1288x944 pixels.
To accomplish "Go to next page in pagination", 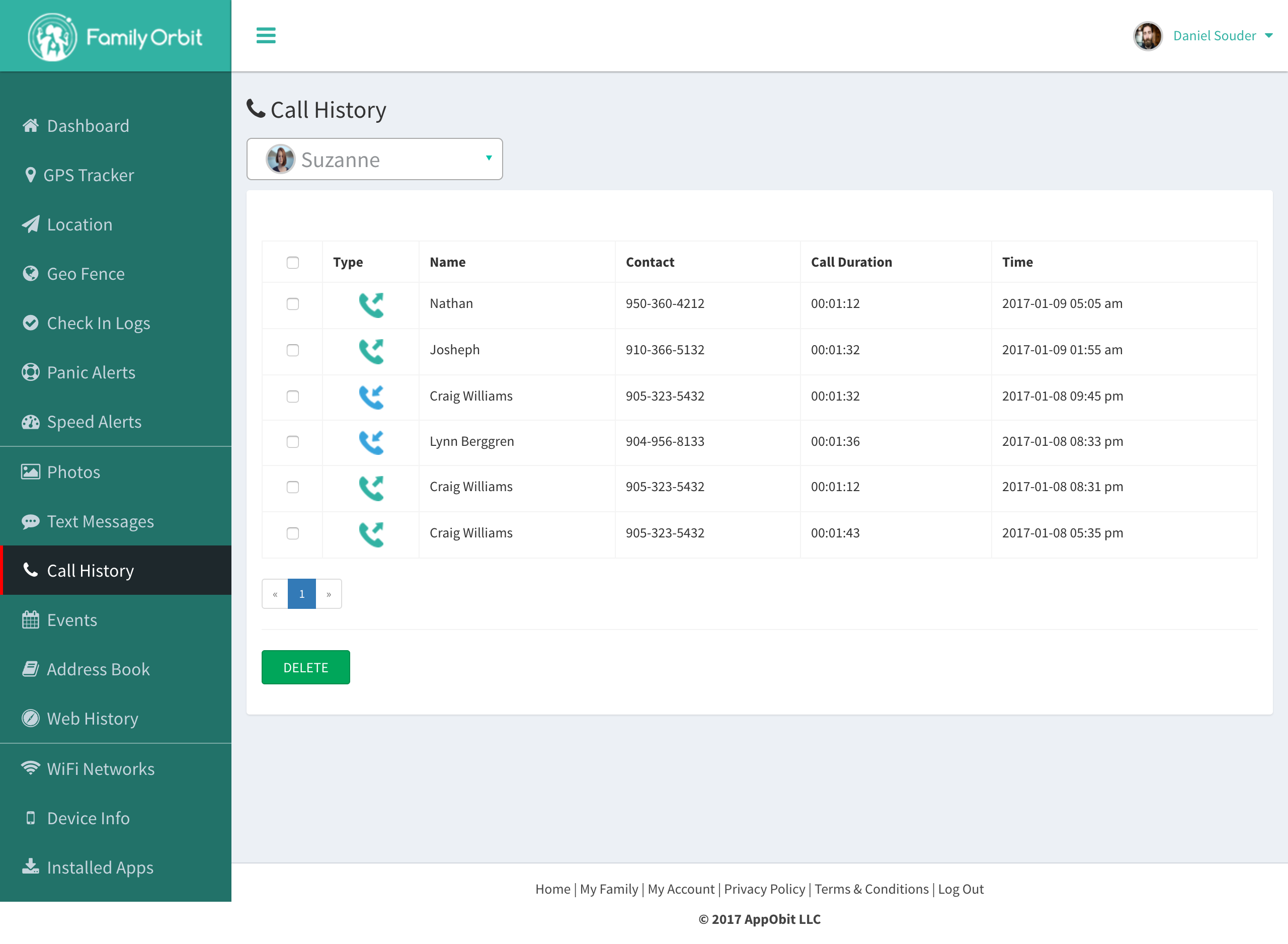I will click(329, 594).
